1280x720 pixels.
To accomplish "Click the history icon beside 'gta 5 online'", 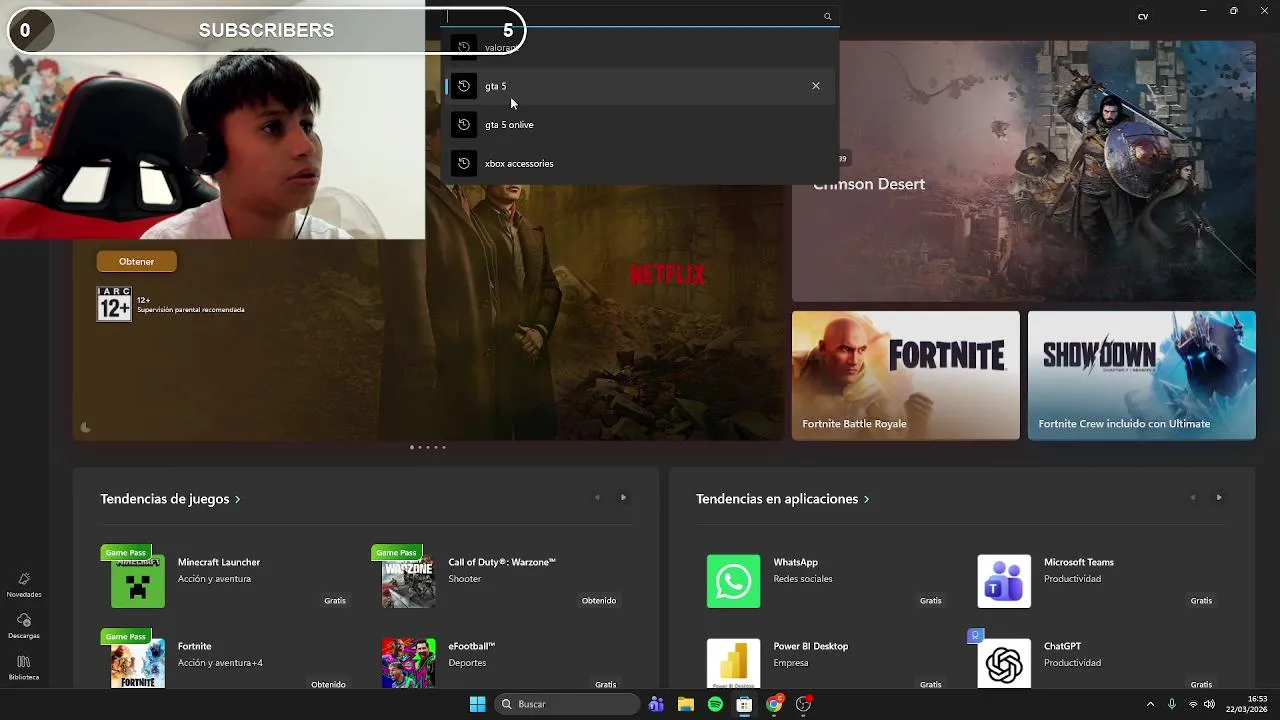I will pos(464,125).
